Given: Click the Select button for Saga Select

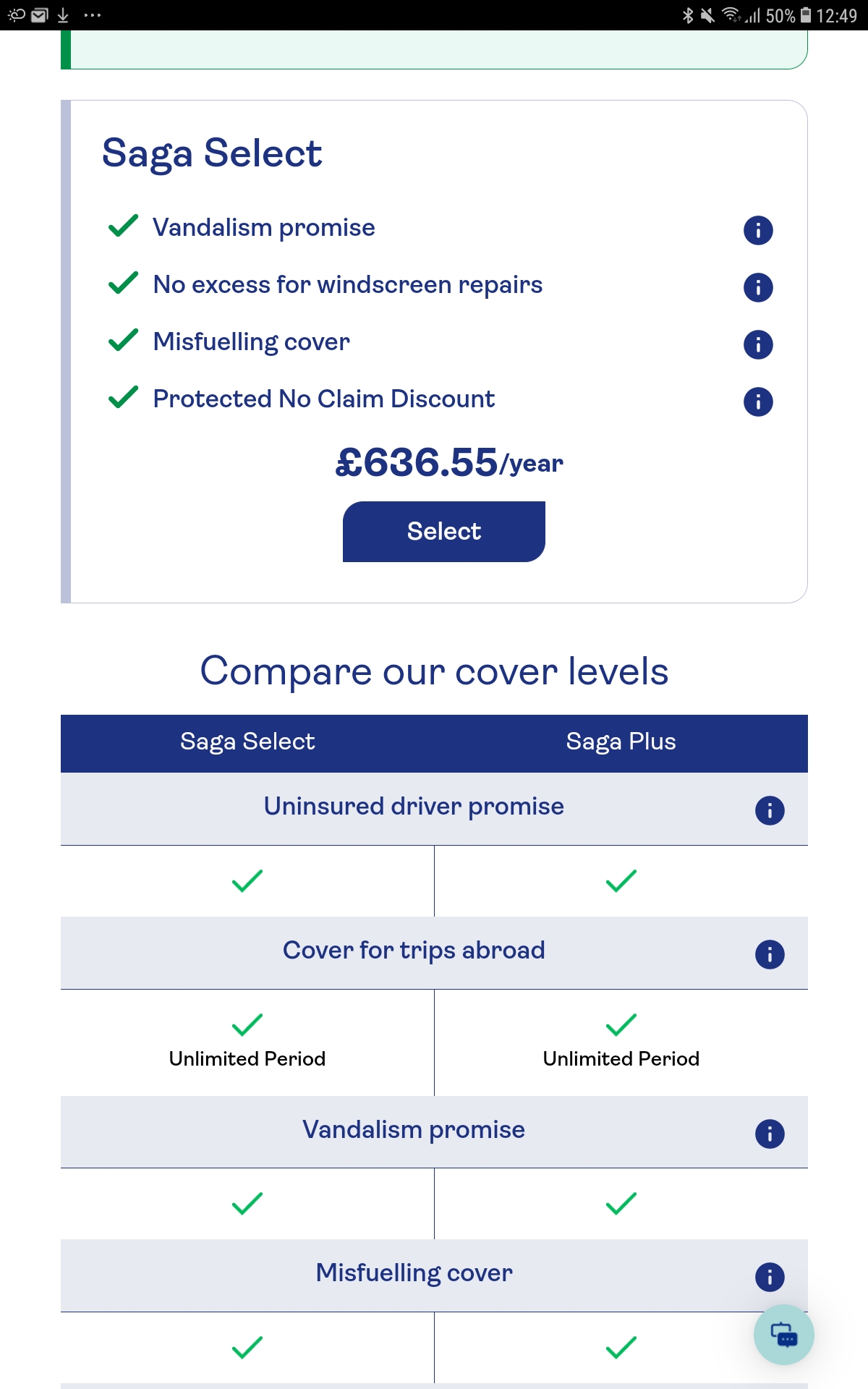Looking at the screenshot, I should click(443, 532).
